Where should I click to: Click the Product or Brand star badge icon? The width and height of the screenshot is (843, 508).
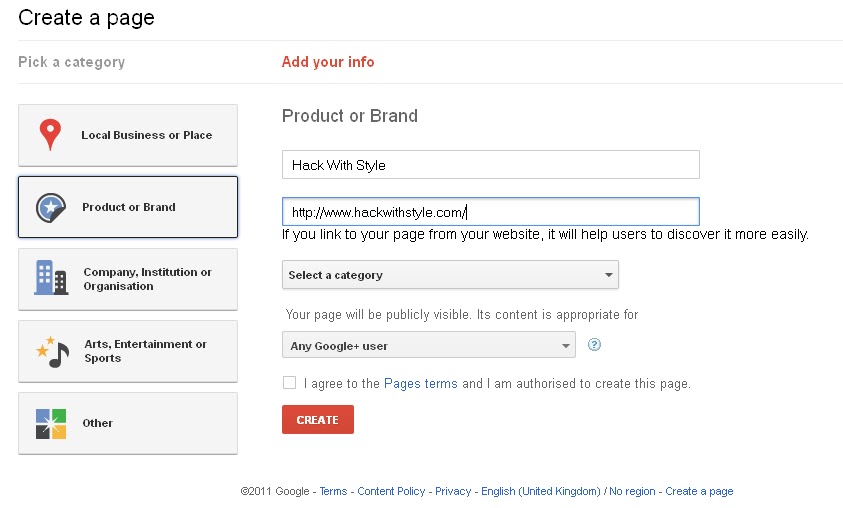click(51, 208)
